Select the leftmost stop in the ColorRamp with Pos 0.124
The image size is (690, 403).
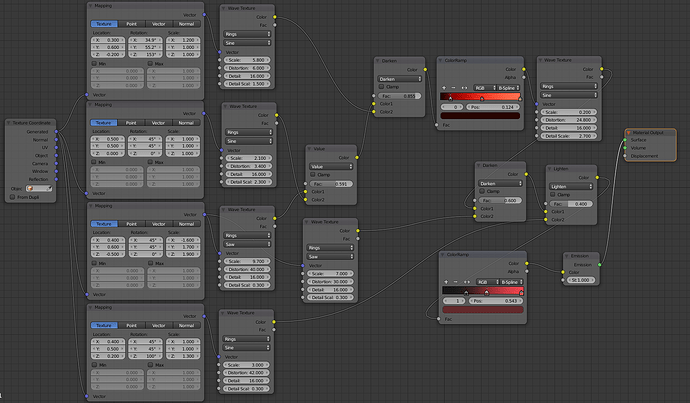[450, 99]
